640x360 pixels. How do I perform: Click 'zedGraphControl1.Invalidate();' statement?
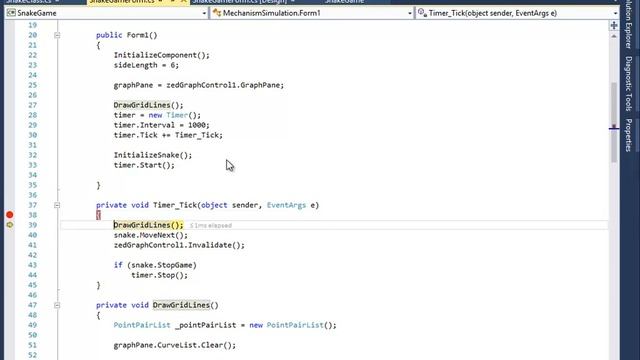coord(179,245)
